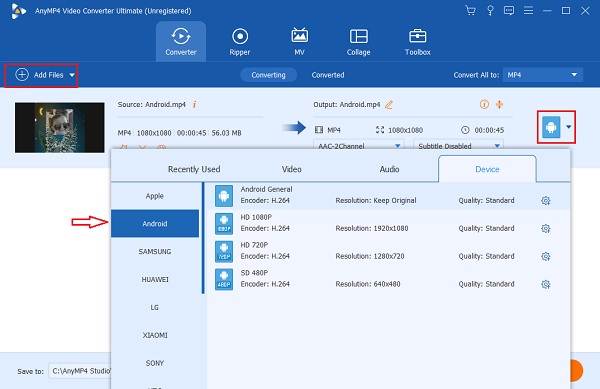Choose HUAWEI in the device list
The height and width of the screenshot is (389, 600).
(x=155, y=280)
